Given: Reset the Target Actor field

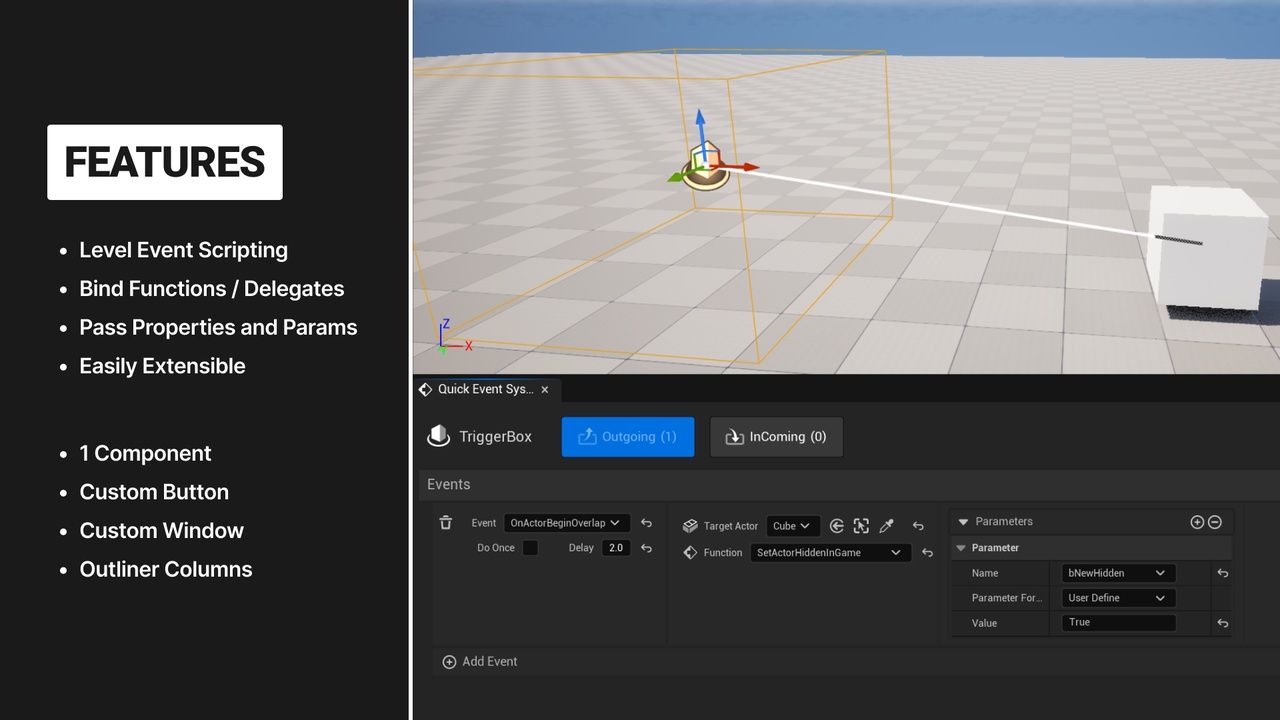Looking at the screenshot, I should tap(918, 526).
